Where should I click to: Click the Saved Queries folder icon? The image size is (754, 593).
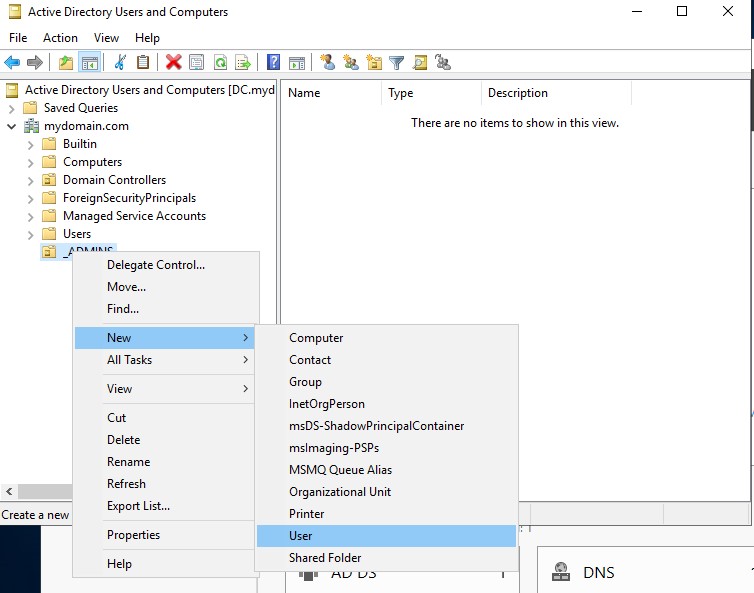30,108
